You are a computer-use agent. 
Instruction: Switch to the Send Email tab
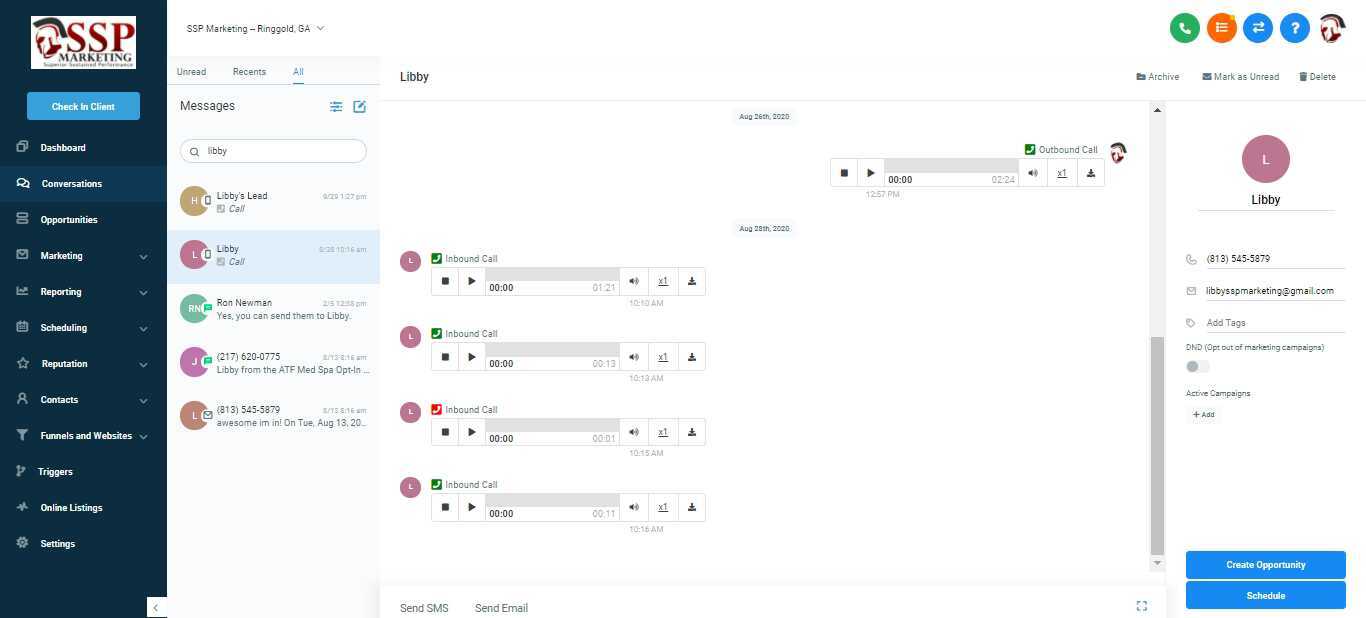[x=501, y=608]
